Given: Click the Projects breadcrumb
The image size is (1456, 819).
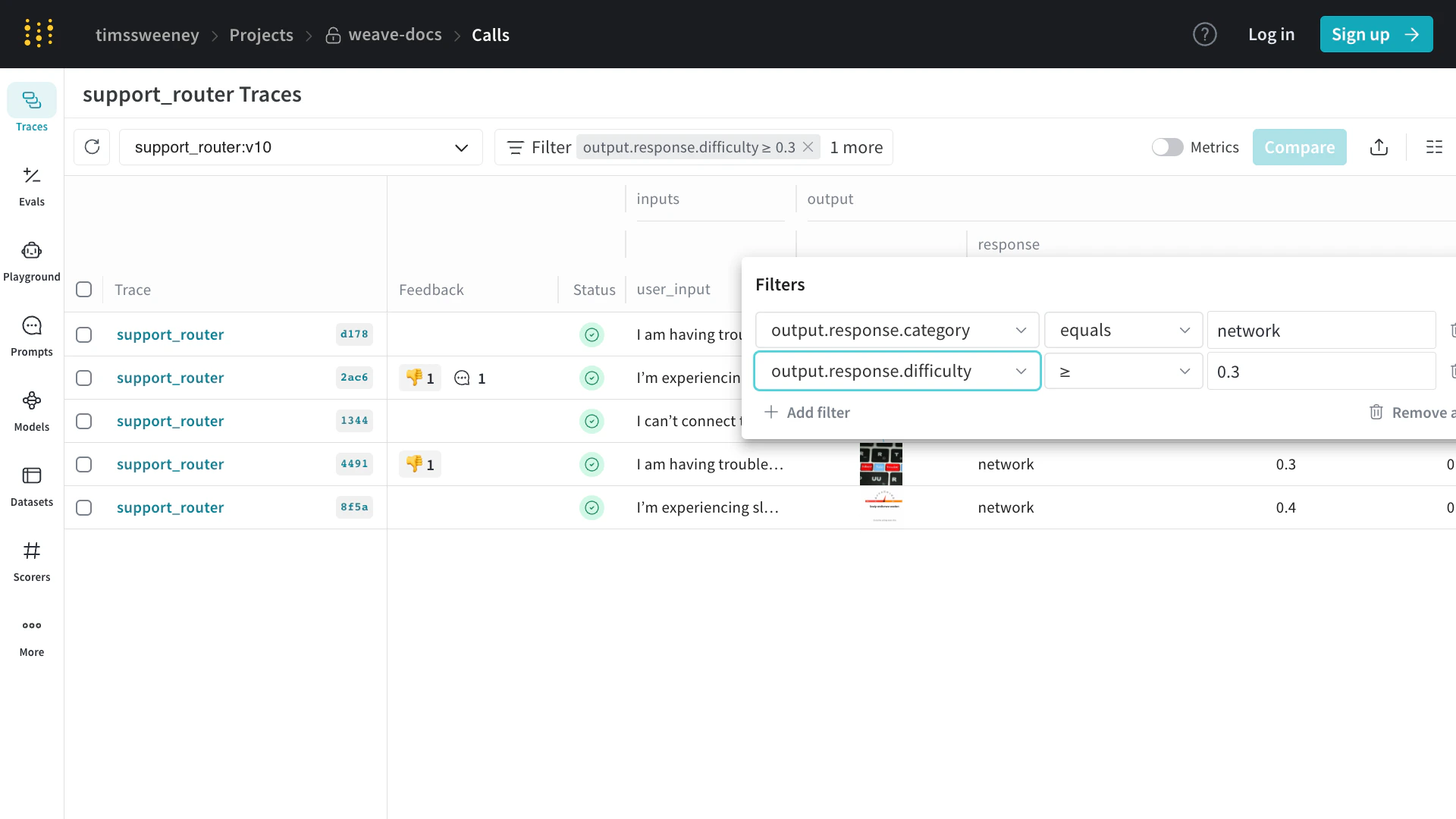Looking at the screenshot, I should pyautogui.click(x=261, y=35).
